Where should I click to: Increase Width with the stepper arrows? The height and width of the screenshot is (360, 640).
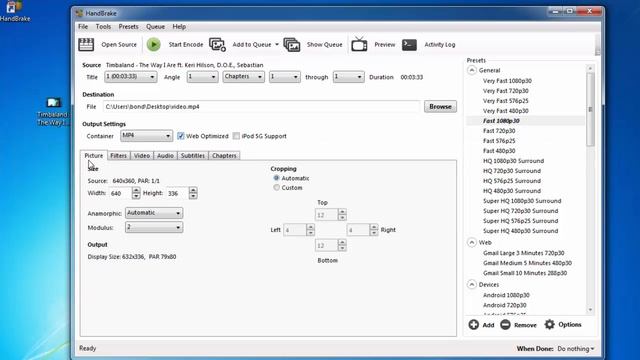point(136,190)
